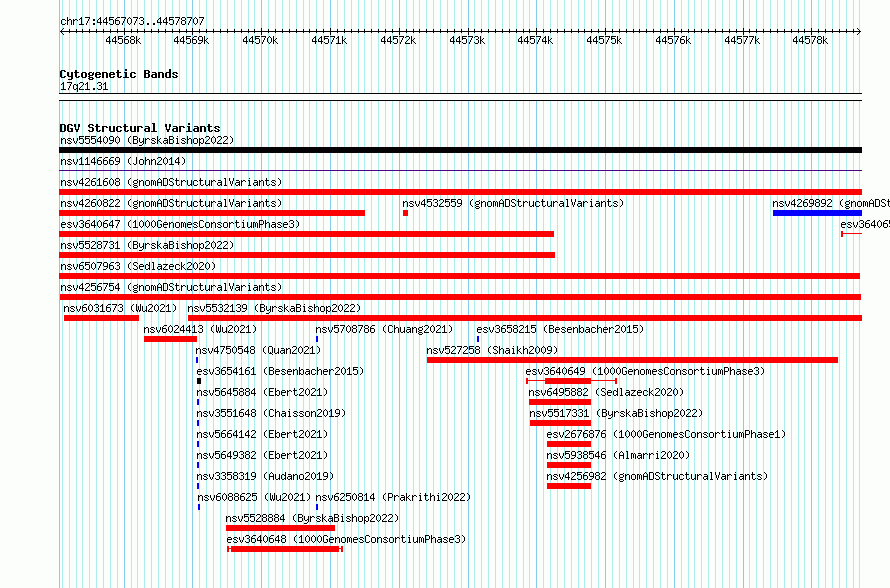Image resolution: width=890 pixels, height=588 pixels.
Task: Click the nsv5554090 (ByrskaBishop2022) variant label
Action: 147,140
